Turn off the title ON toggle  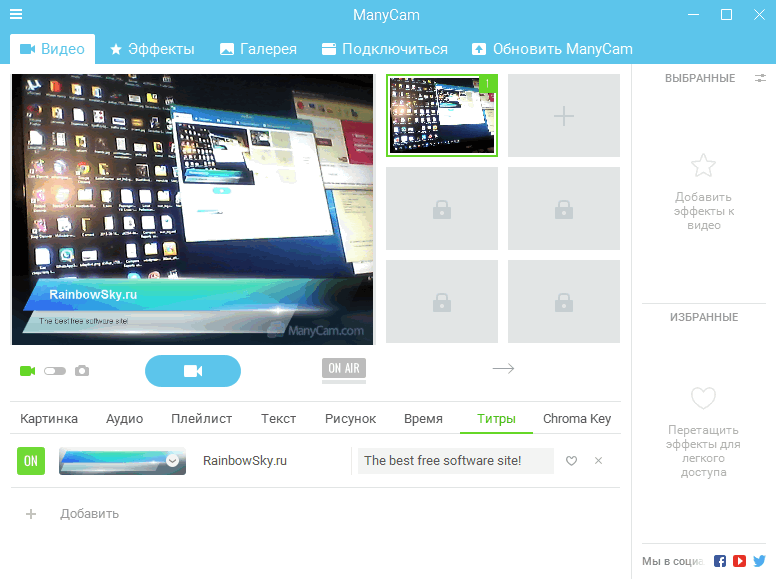tap(31, 461)
